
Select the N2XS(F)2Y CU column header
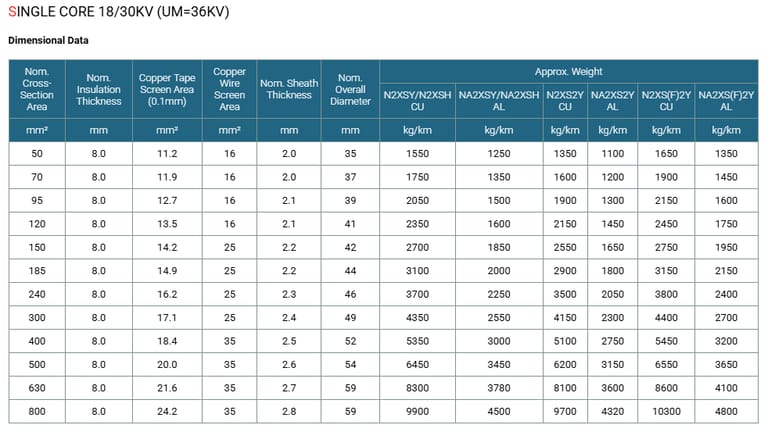(665, 100)
